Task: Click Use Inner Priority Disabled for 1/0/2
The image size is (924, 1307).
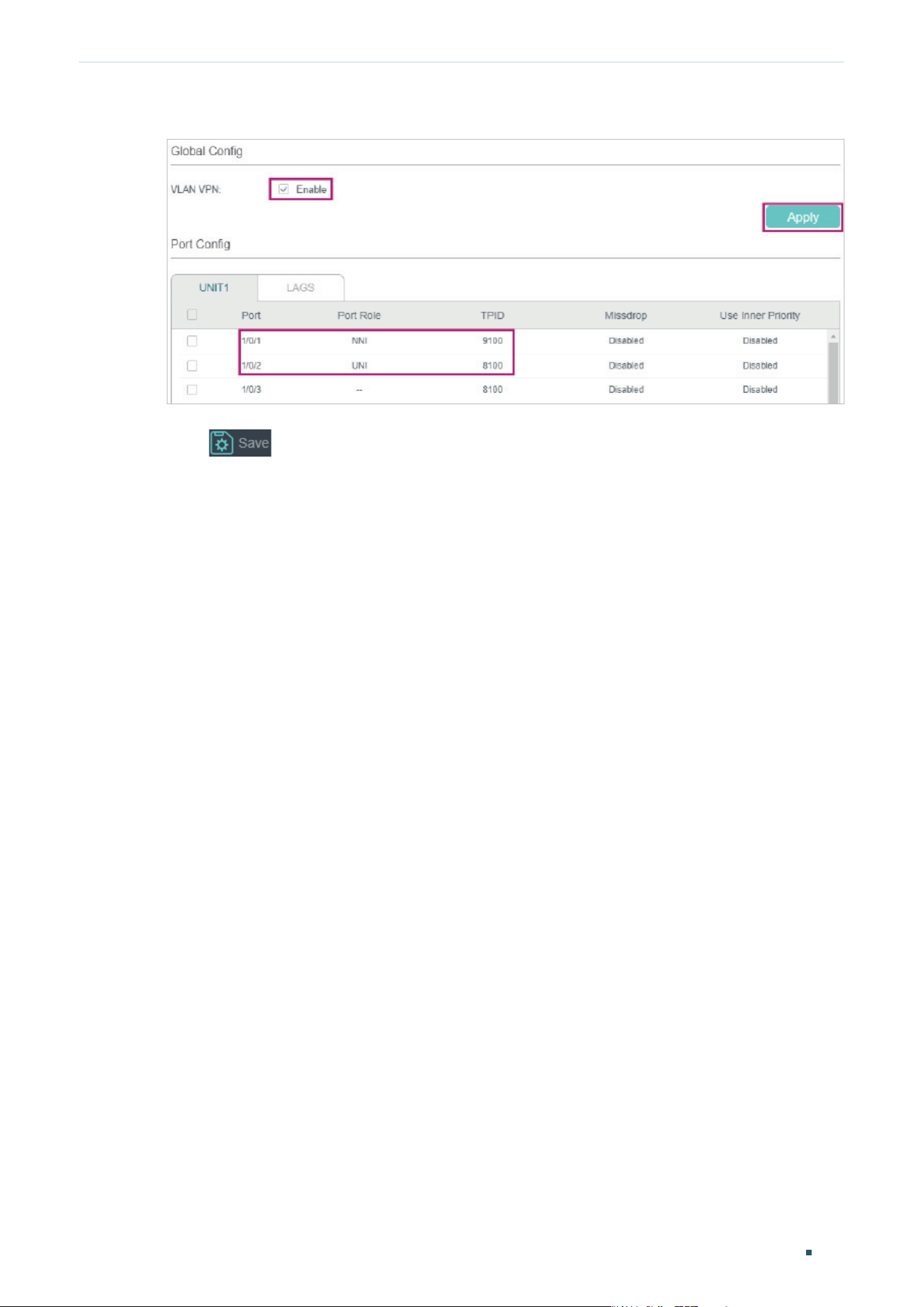Action: (760, 365)
